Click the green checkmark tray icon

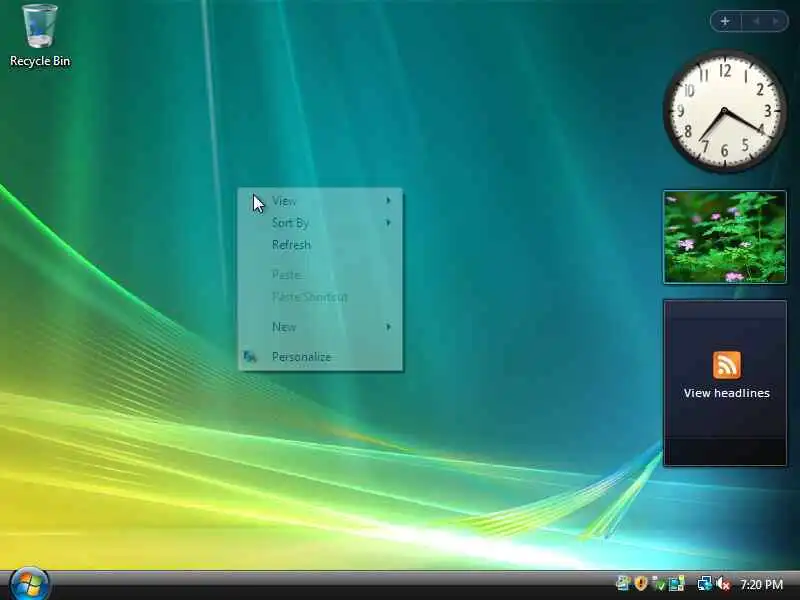(659, 584)
